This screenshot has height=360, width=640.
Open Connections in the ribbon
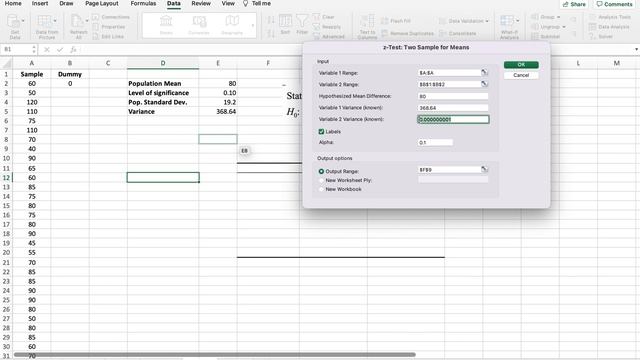111,17
